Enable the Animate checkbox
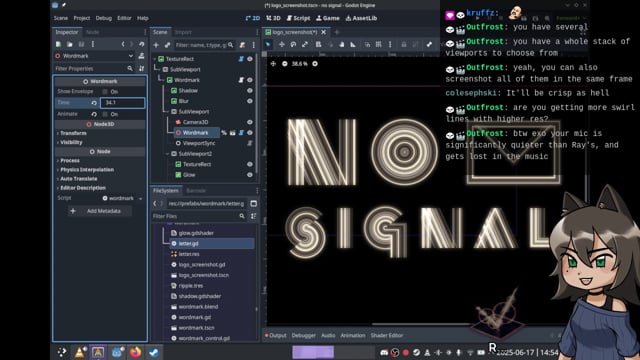The width and height of the screenshot is (640, 360). tap(105, 114)
